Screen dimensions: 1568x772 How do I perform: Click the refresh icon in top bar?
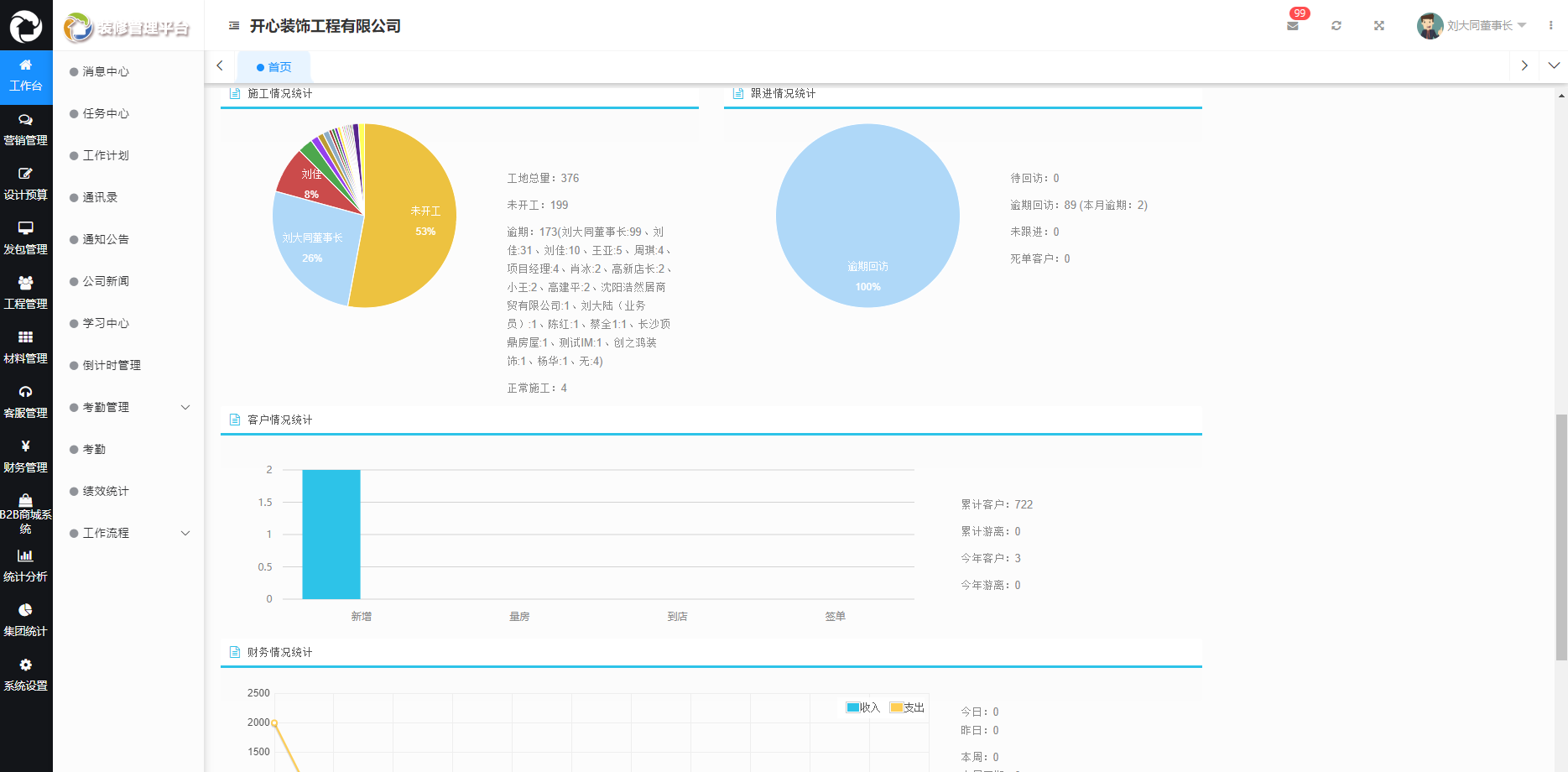[1336, 26]
